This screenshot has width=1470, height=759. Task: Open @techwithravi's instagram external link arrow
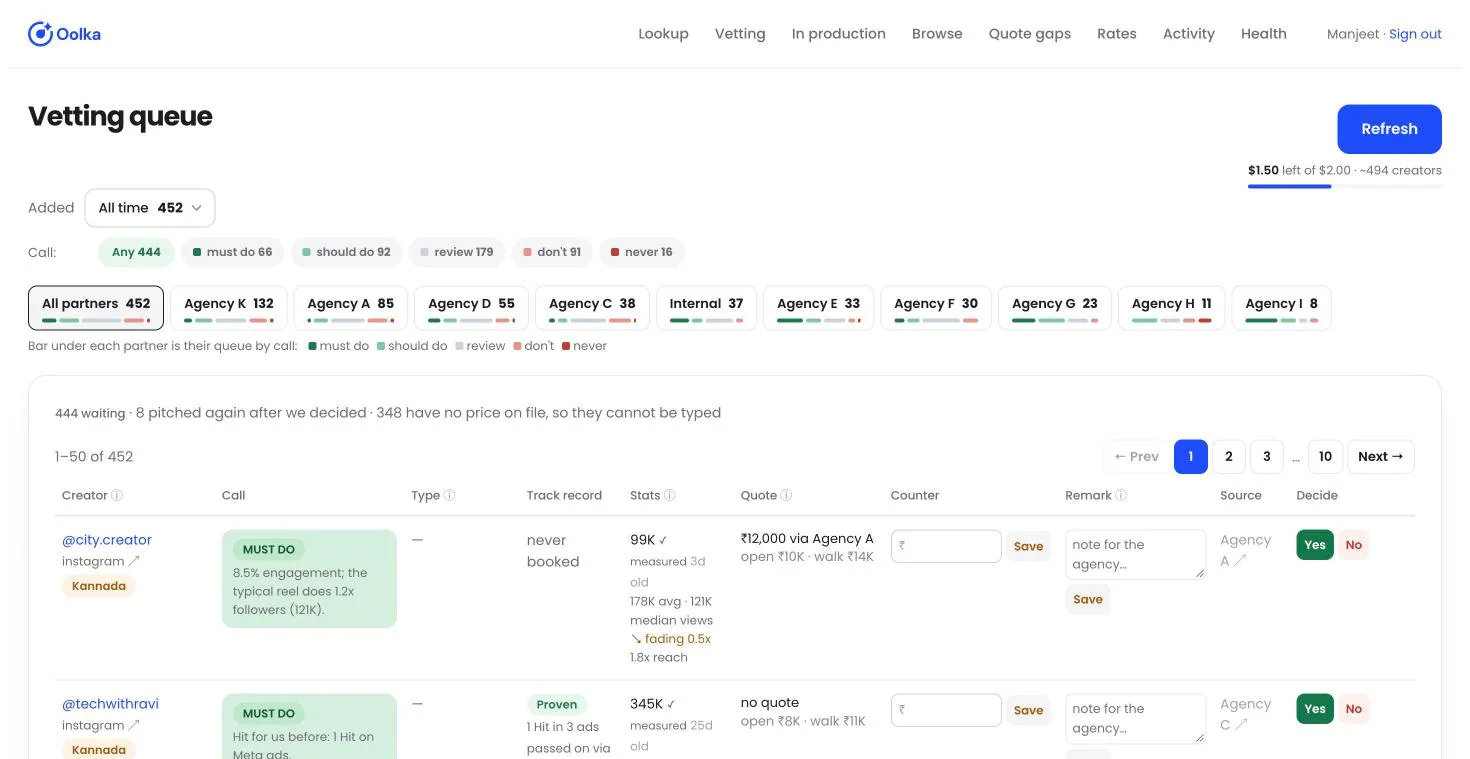click(134, 725)
